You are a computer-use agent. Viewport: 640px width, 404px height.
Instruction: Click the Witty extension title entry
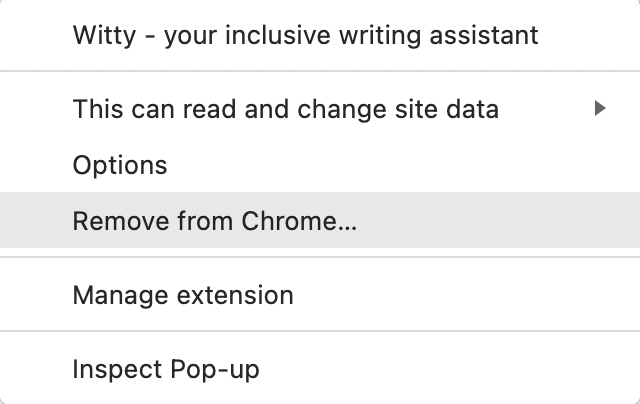tap(305, 36)
